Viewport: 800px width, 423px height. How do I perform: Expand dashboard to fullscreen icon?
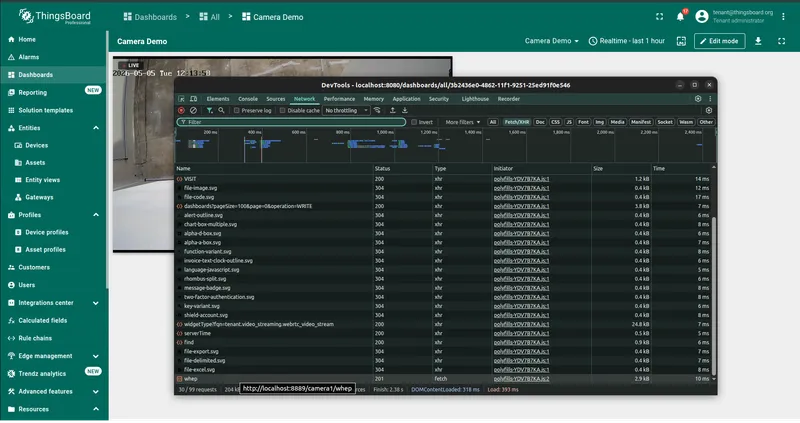point(782,41)
